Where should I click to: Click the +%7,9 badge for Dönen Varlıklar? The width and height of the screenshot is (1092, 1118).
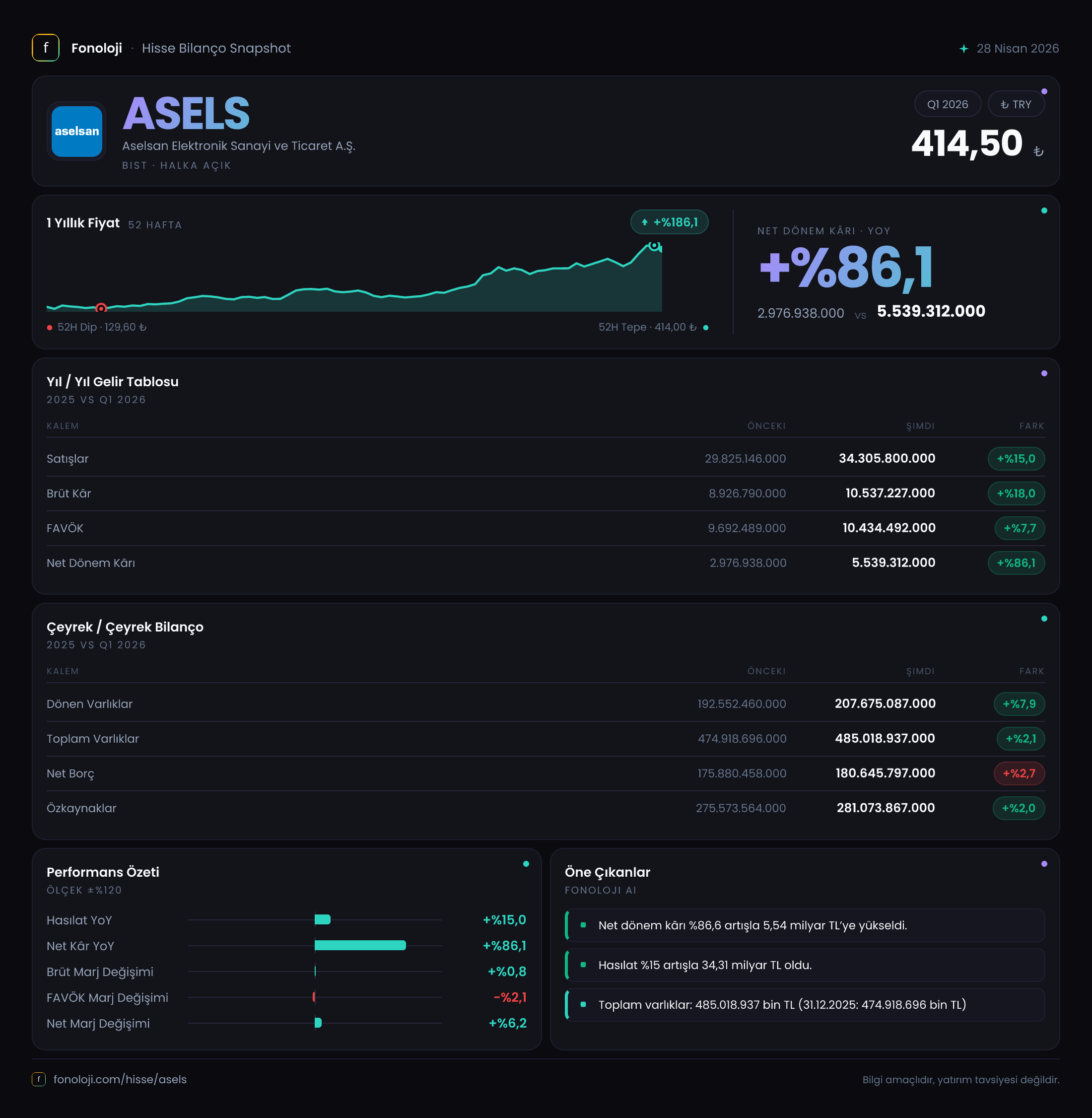1019,704
